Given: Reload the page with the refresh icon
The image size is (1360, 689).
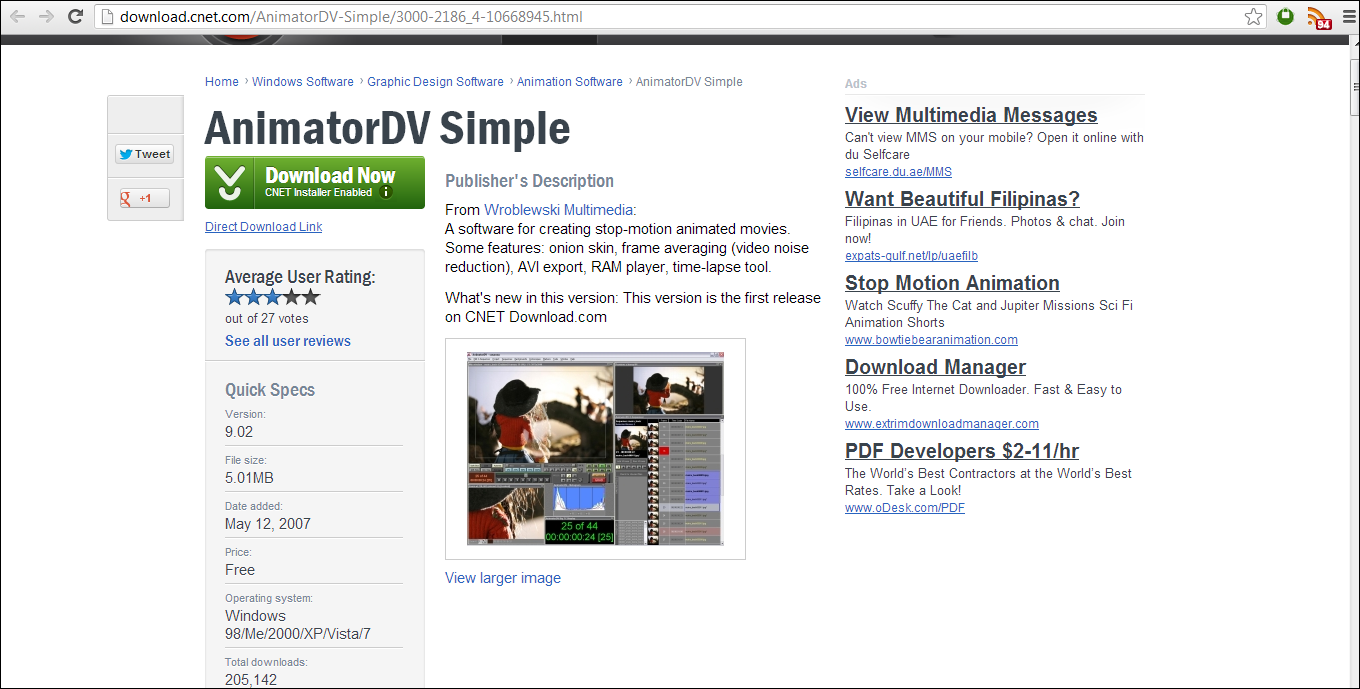Looking at the screenshot, I should [x=75, y=16].
